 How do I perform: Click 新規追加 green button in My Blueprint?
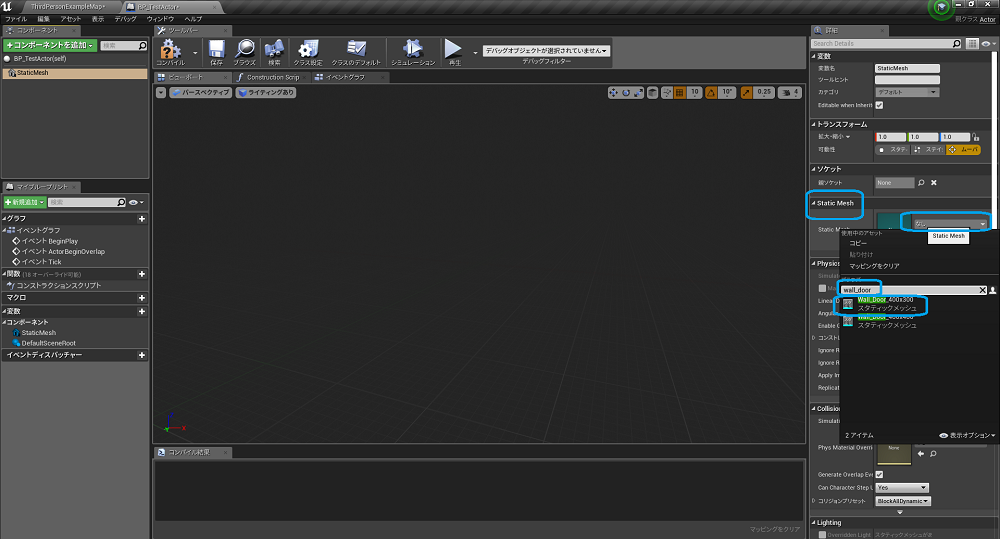click(25, 202)
